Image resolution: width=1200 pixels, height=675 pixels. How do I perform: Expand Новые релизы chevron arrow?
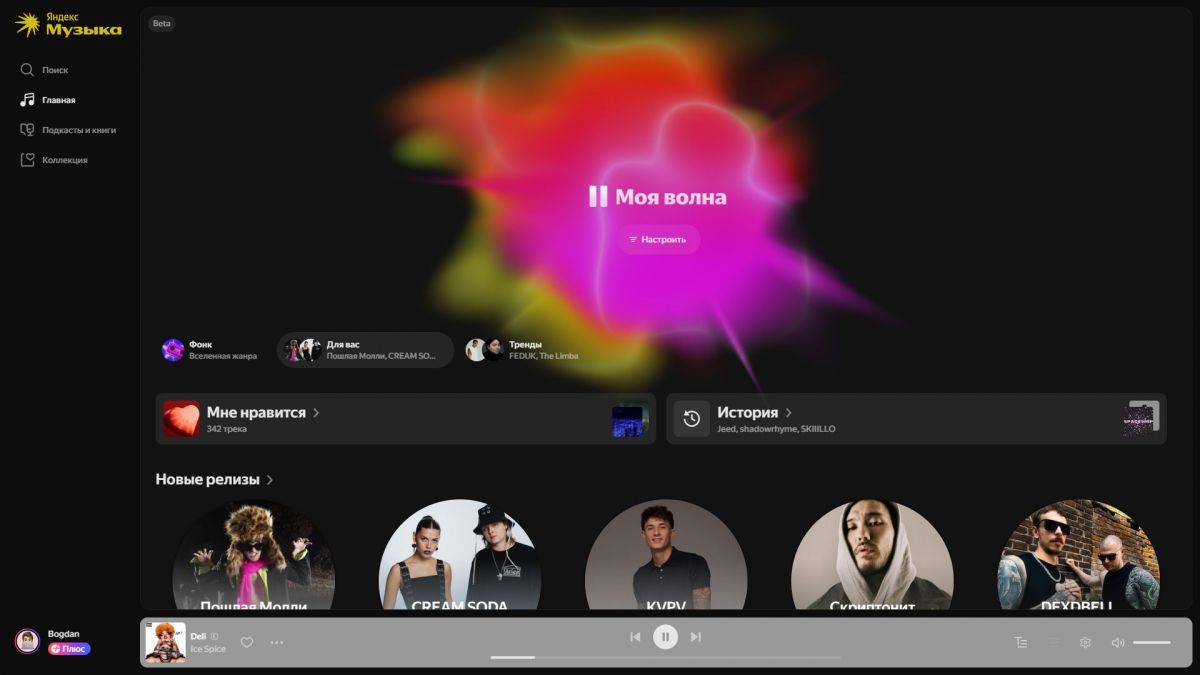click(270, 480)
